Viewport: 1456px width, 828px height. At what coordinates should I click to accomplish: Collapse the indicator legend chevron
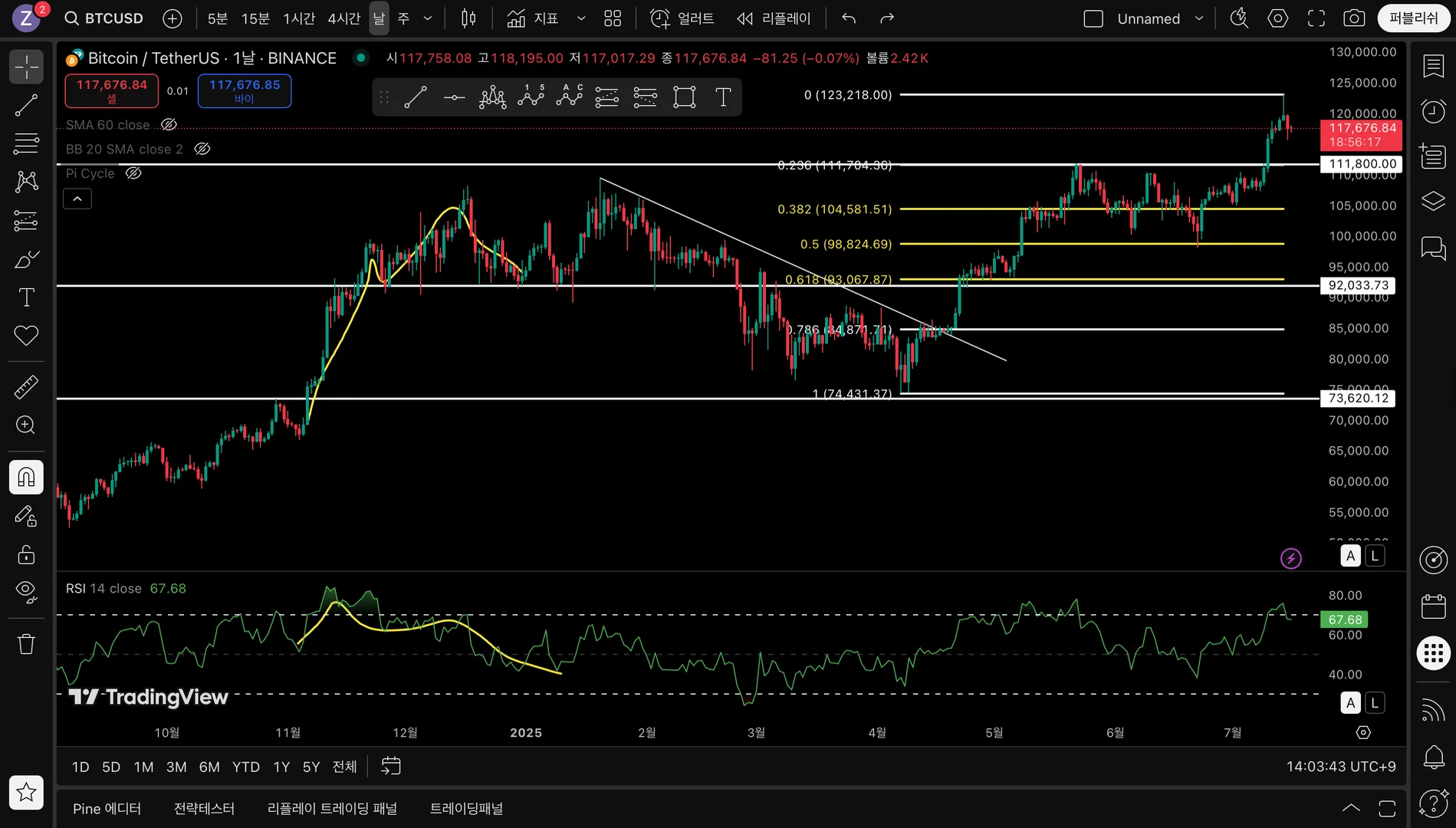coord(77,199)
